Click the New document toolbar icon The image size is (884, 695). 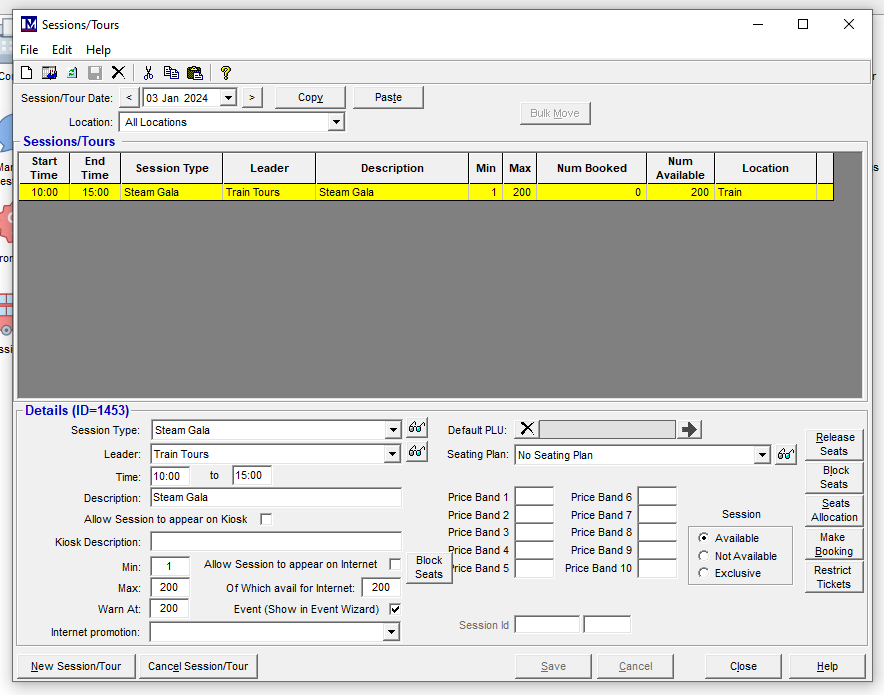tap(27, 73)
